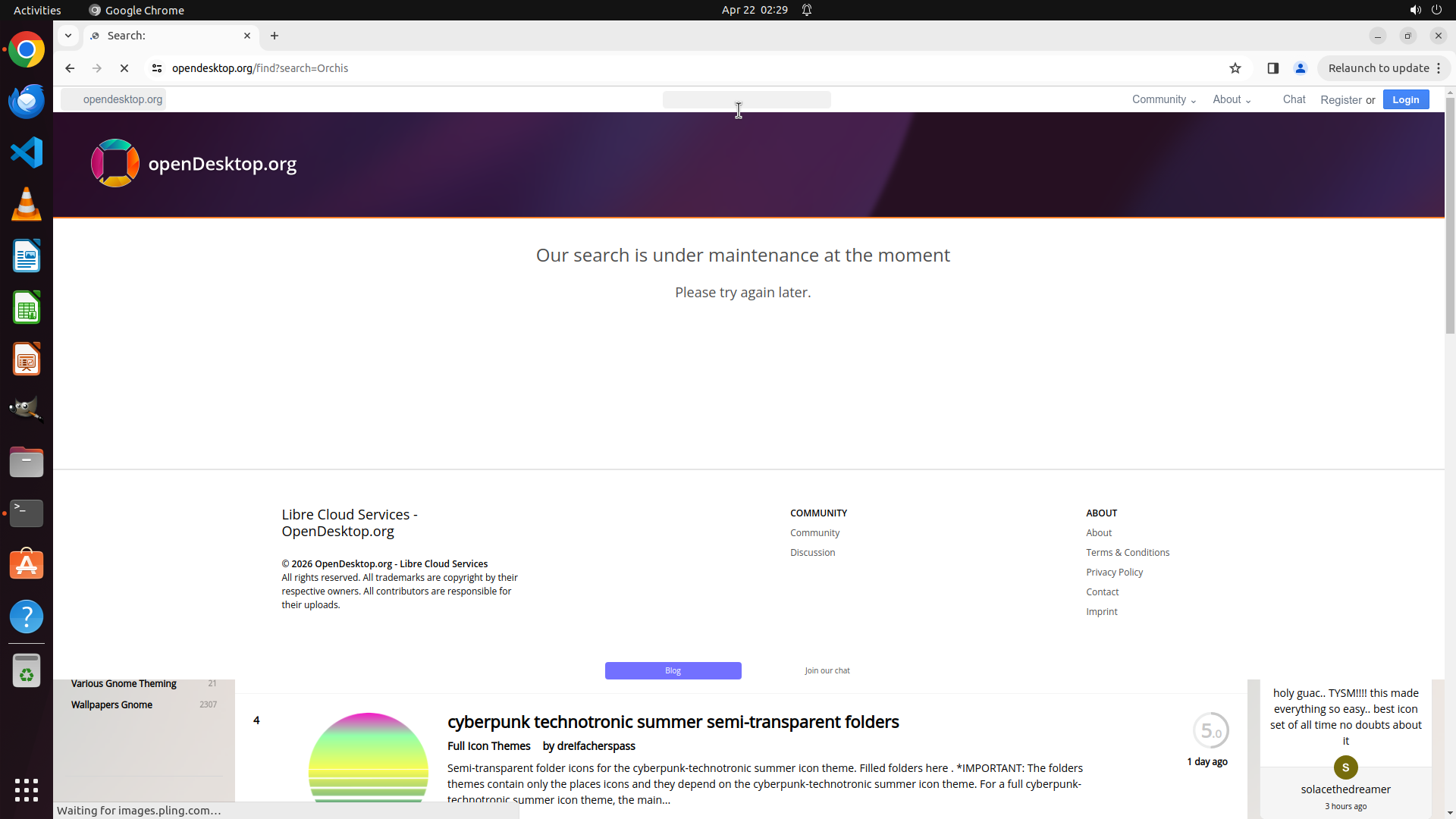
Task: Launch VLC media player from dock
Action: point(27,204)
